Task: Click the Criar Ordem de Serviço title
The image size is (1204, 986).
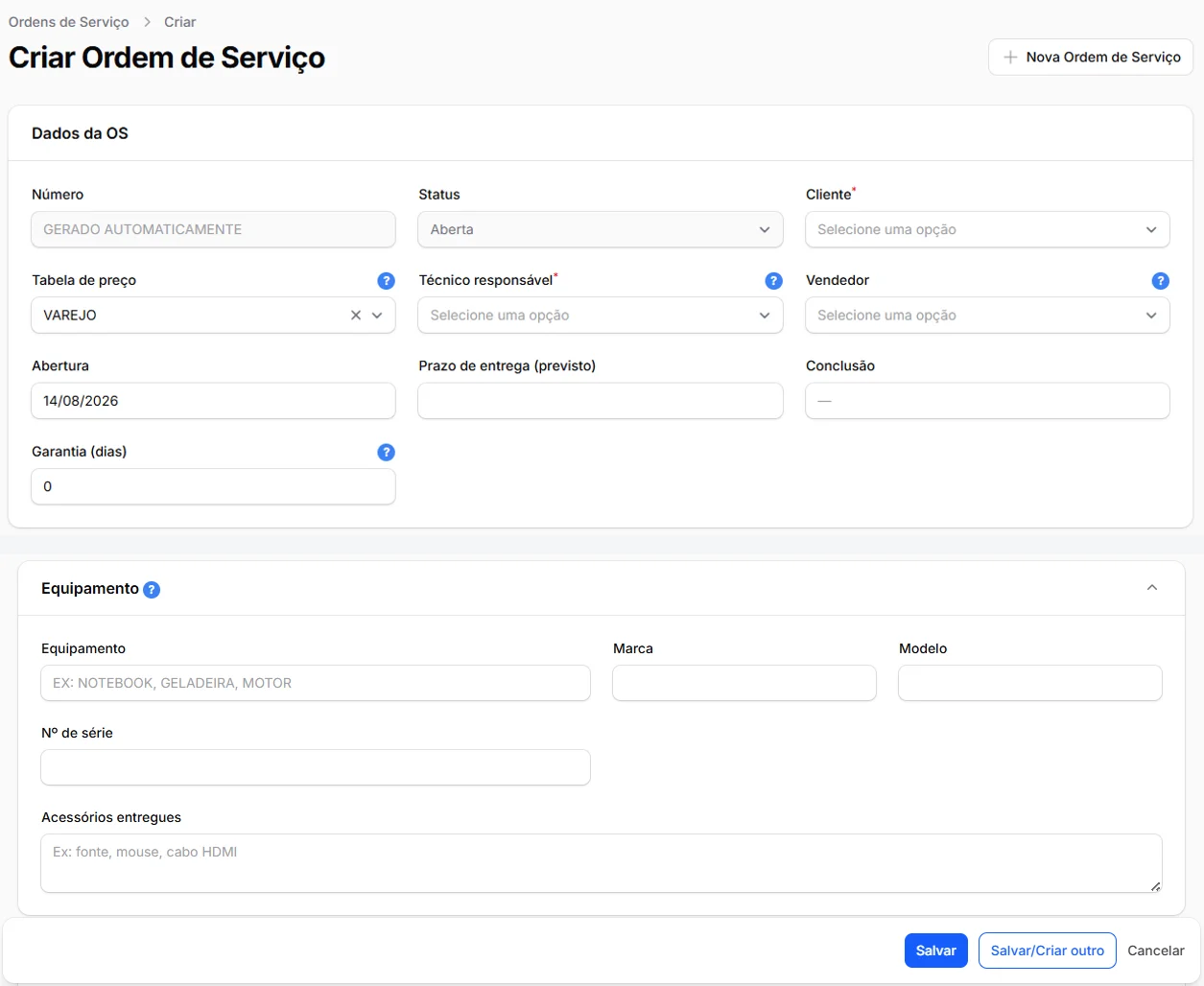Action: click(167, 58)
